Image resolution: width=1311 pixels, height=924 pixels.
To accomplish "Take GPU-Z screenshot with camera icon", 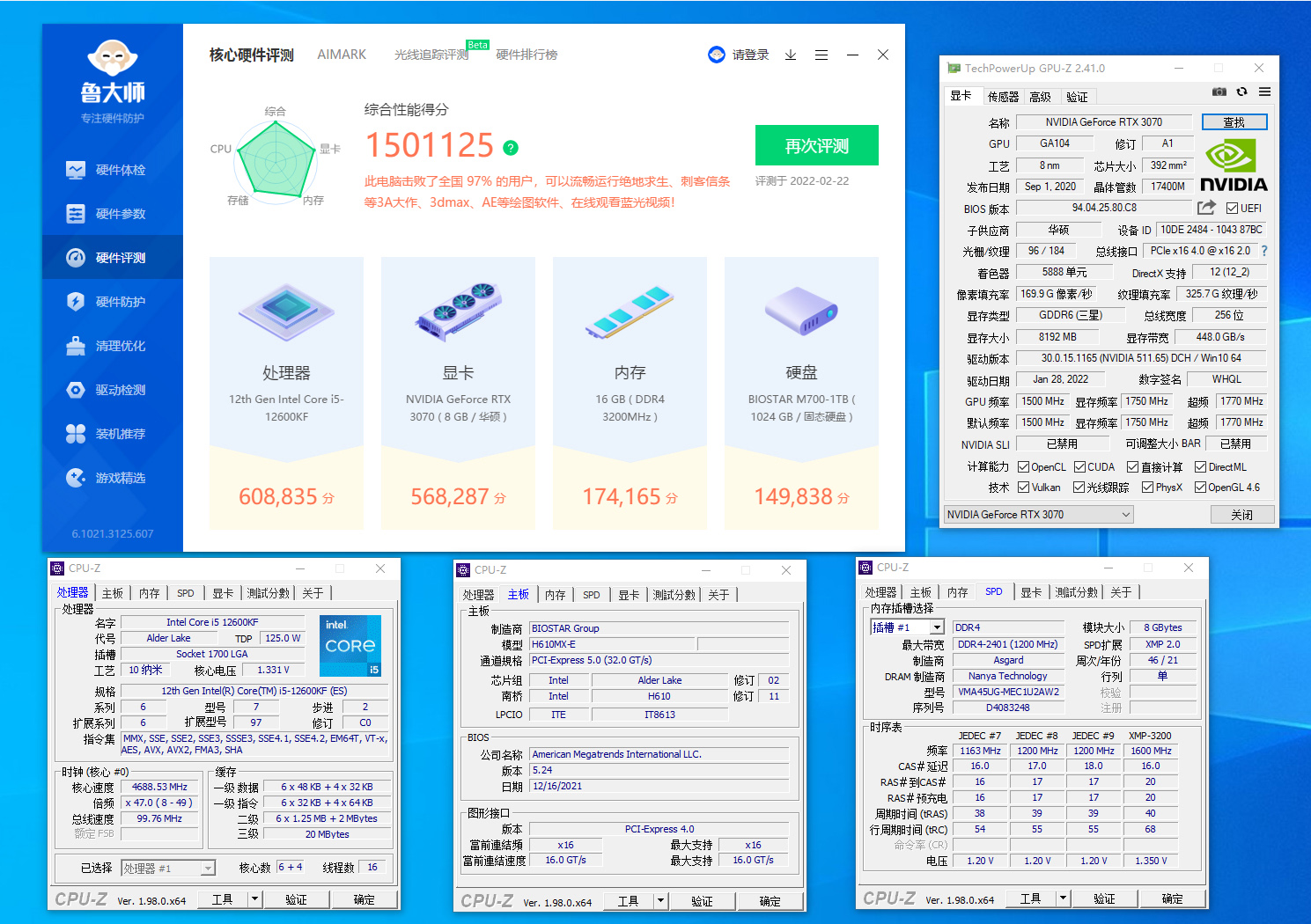I will [1219, 92].
